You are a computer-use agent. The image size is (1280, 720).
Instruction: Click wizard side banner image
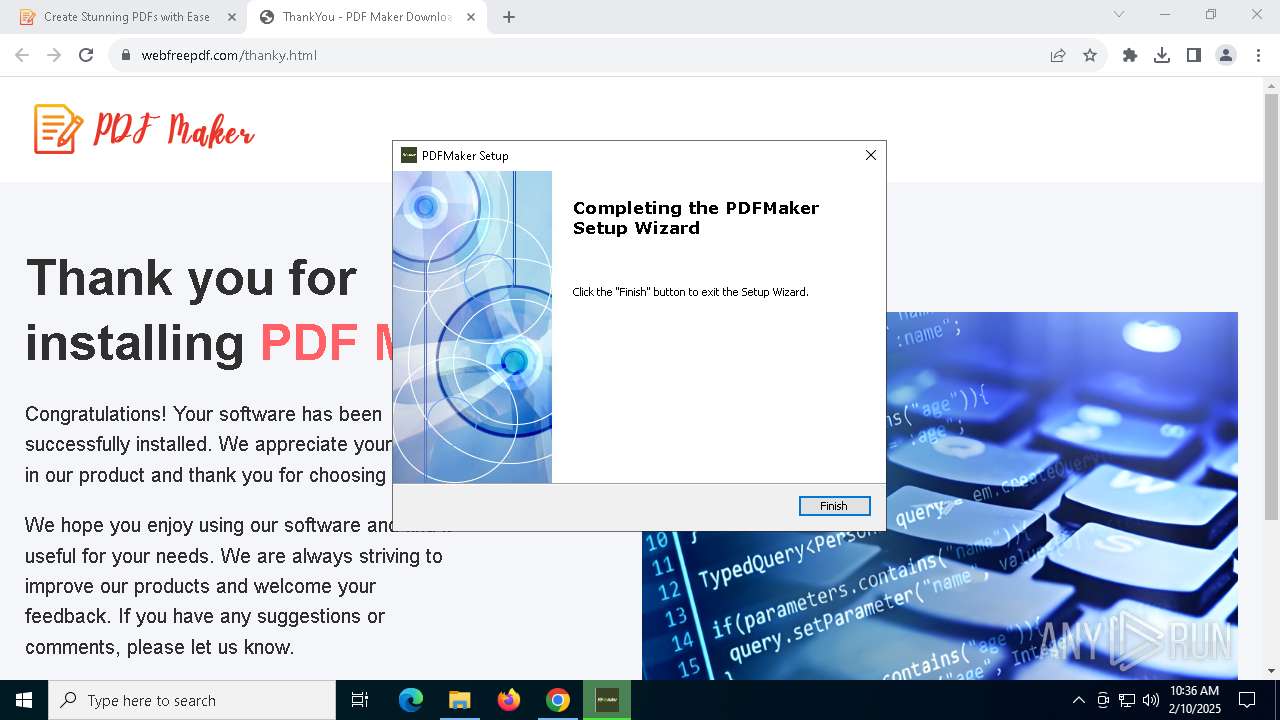[x=472, y=327]
